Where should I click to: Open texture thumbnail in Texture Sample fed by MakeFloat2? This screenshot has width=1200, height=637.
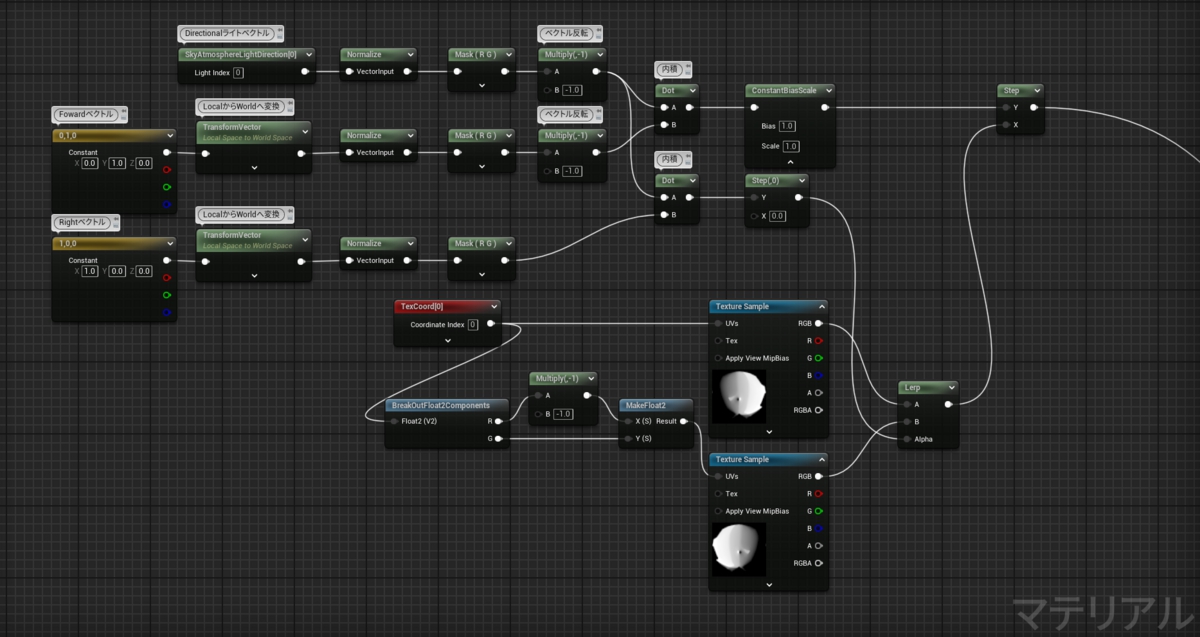[738, 548]
